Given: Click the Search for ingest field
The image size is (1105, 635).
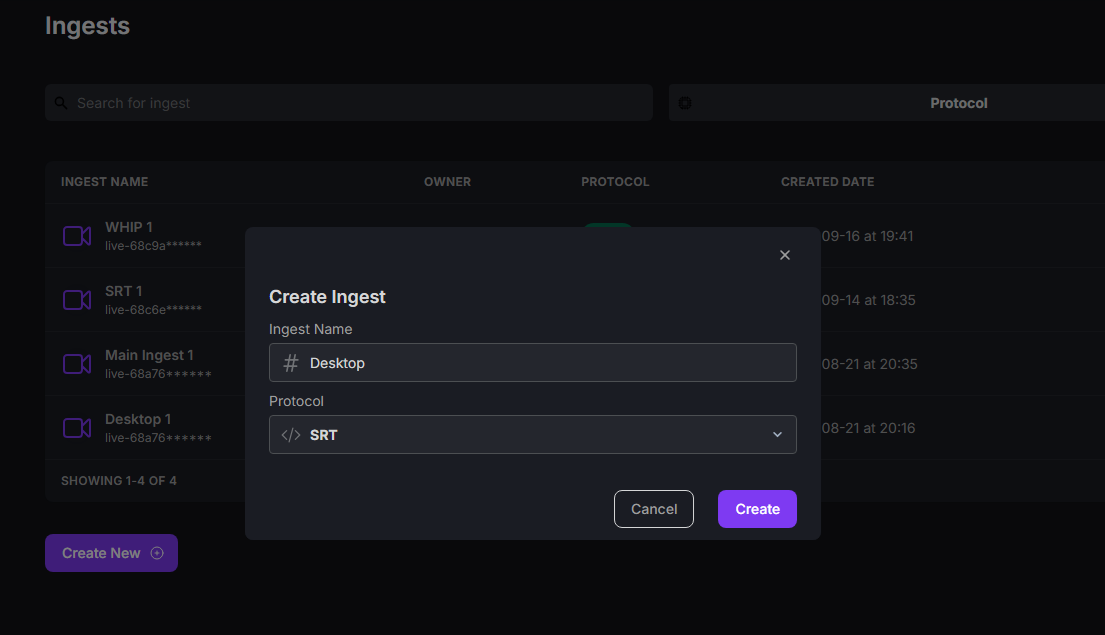Looking at the screenshot, I should (x=349, y=102).
